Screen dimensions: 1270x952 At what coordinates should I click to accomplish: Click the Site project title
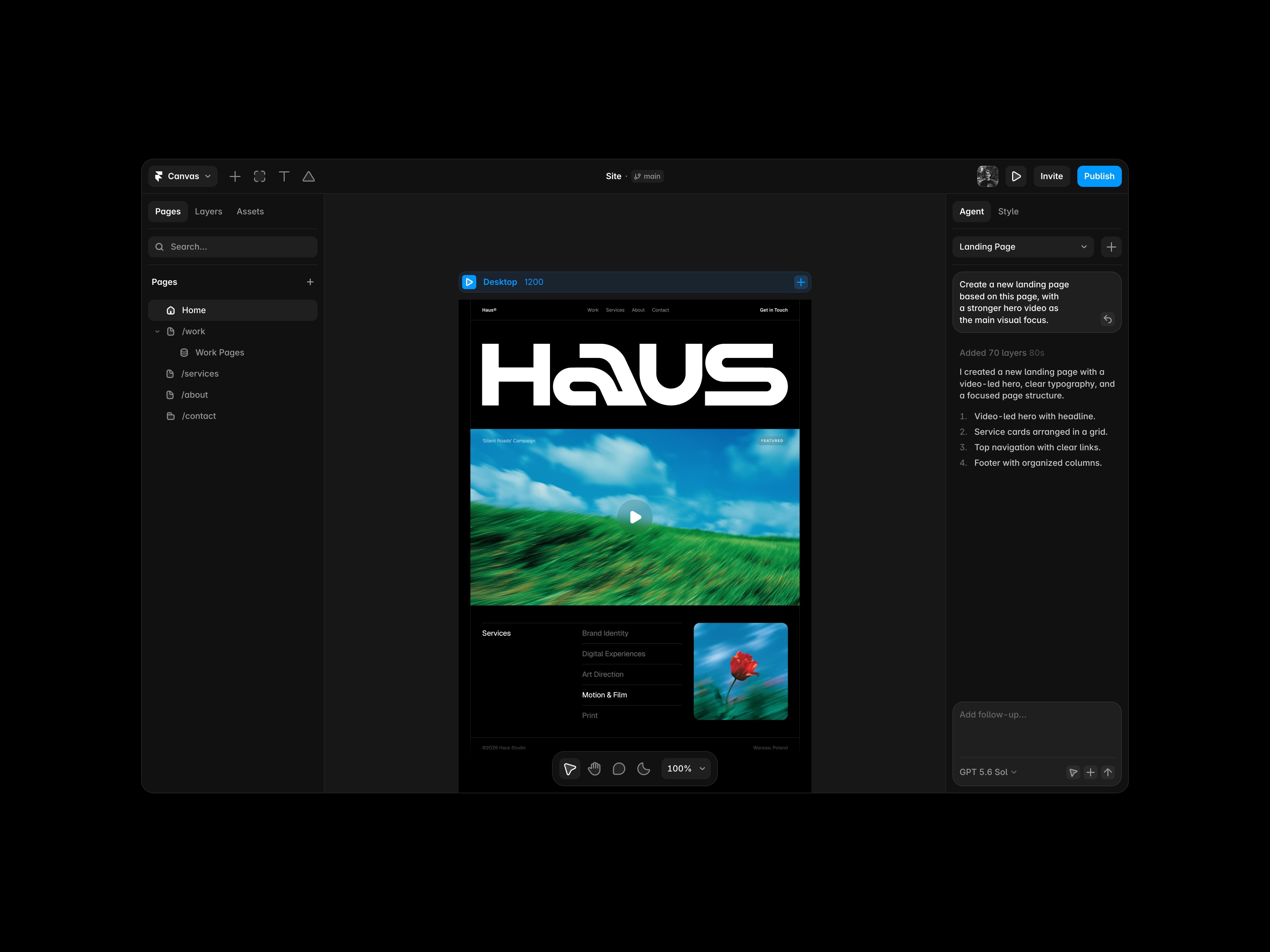tap(613, 176)
